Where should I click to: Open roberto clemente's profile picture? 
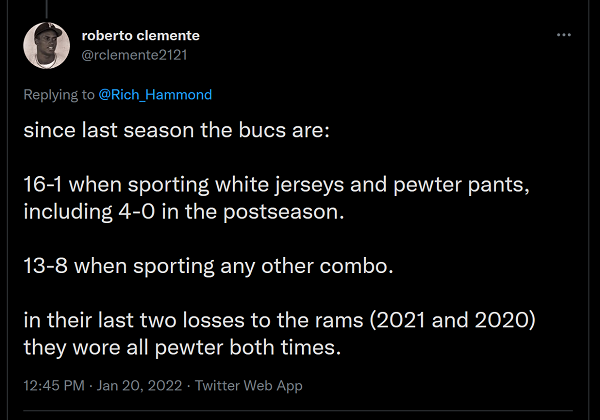click(x=47, y=46)
